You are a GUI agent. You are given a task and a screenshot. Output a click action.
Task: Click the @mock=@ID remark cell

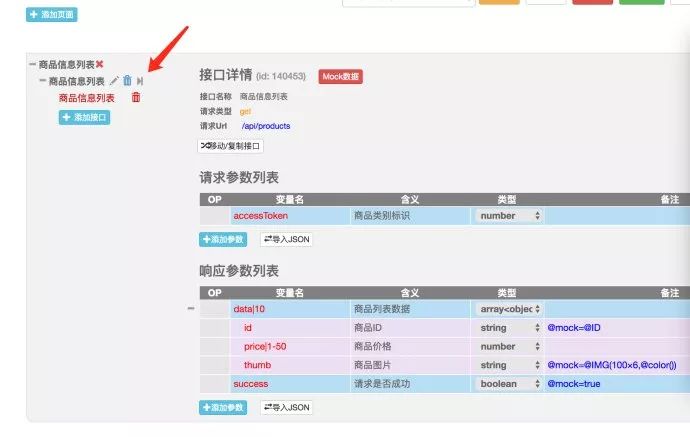pos(617,328)
